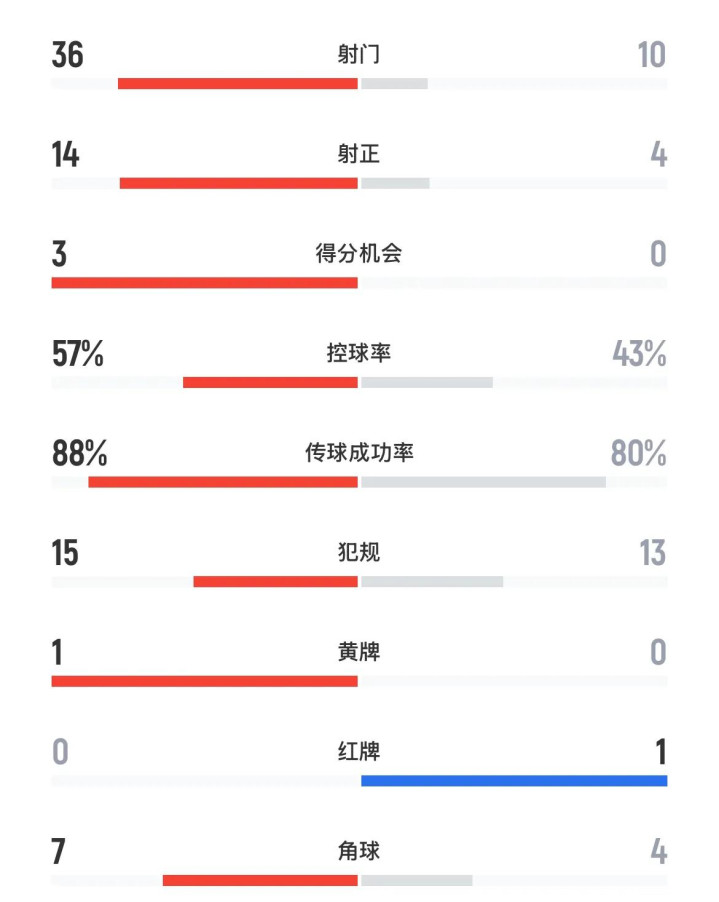Screen dimensions: 719x902
Task: Select the 射正 shots on target label
Action: coord(358,154)
